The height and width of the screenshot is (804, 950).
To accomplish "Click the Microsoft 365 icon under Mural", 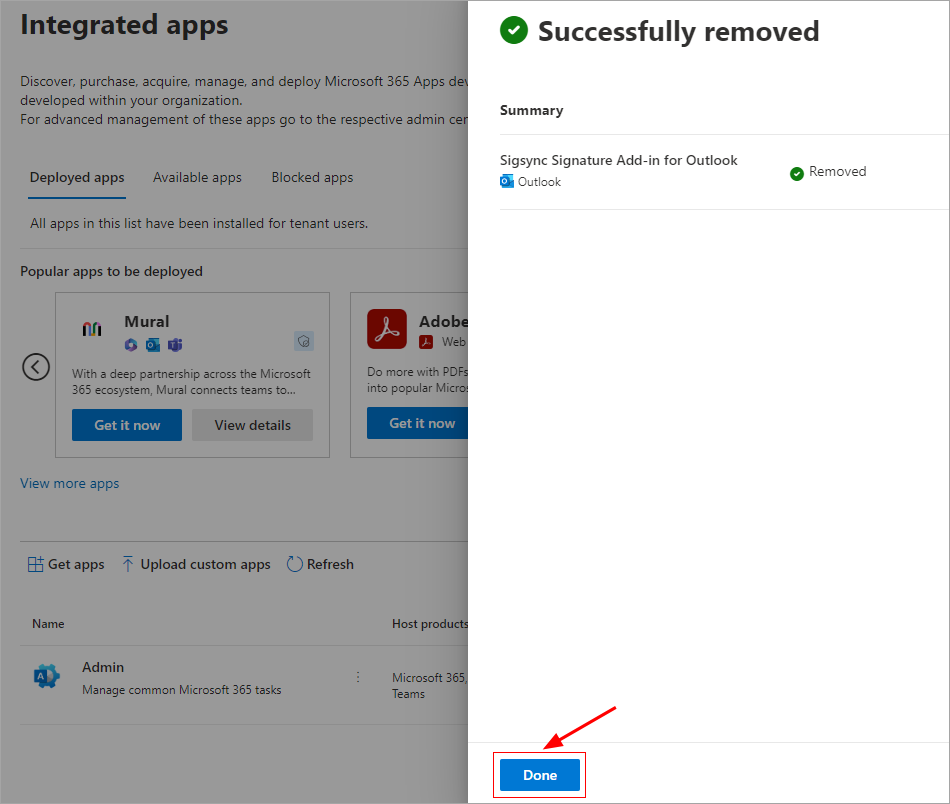I will (131, 344).
